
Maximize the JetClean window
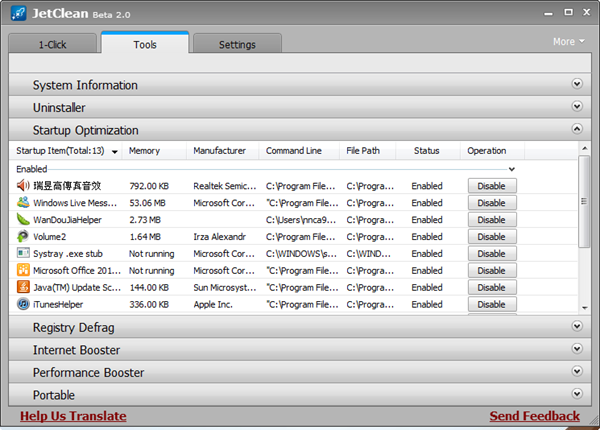click(569, 12)
